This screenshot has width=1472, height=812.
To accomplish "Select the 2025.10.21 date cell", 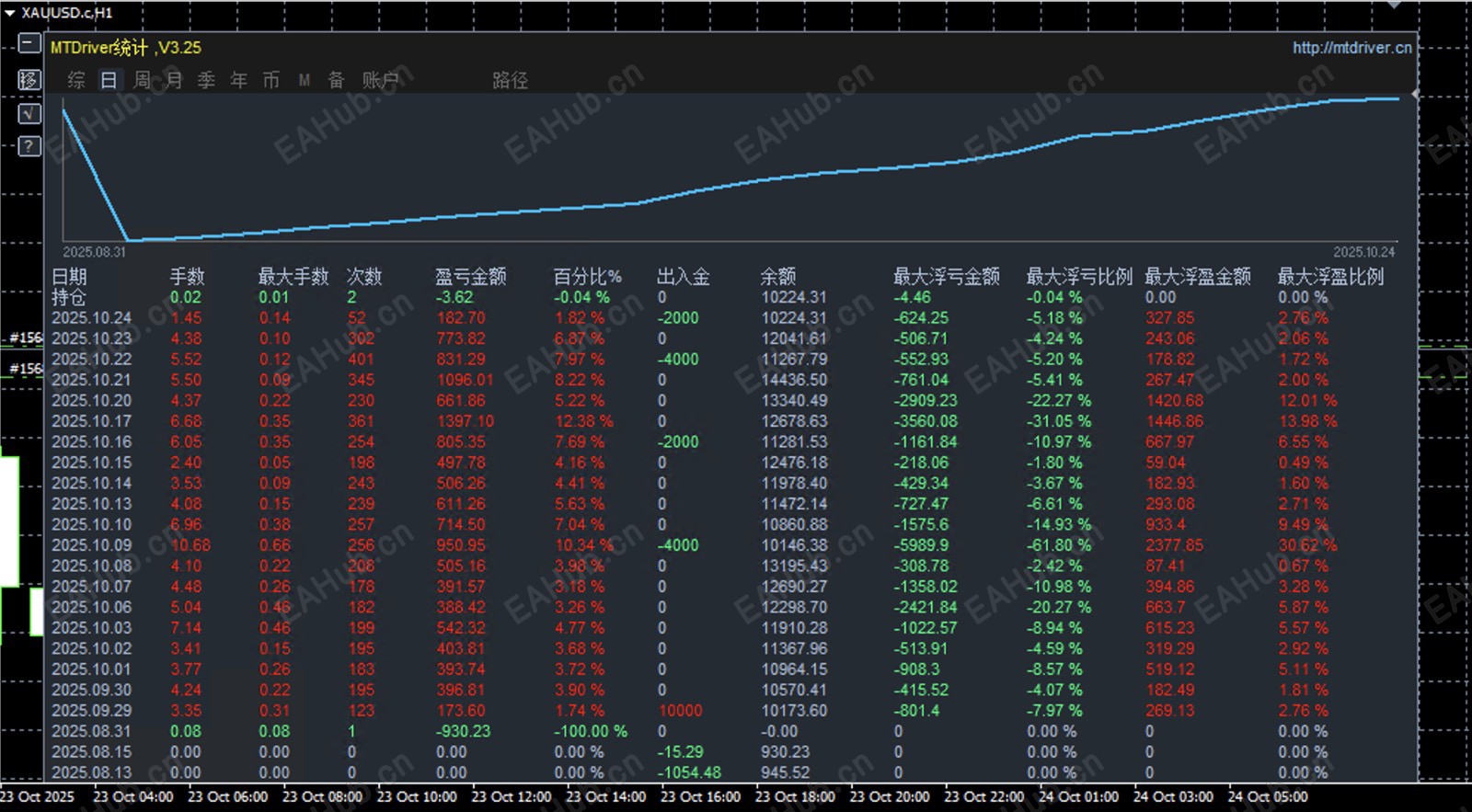I will (x=91, y=380).
